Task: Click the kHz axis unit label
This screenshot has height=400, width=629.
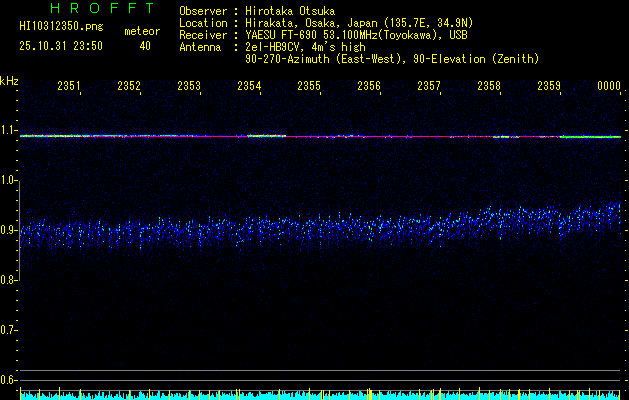Action: tap(9, 80)
